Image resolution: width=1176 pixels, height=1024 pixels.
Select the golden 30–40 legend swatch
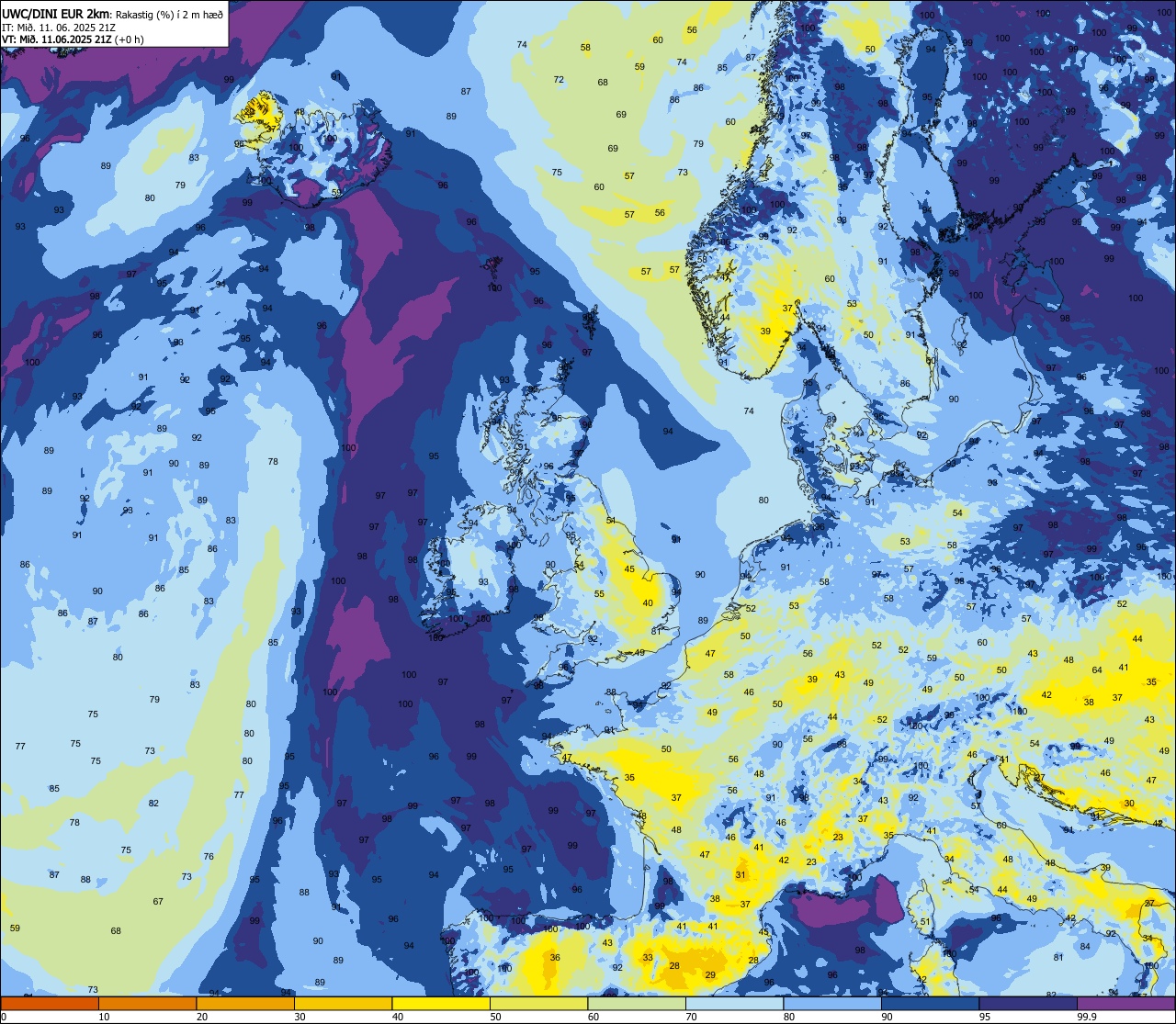coord(343,1003)
